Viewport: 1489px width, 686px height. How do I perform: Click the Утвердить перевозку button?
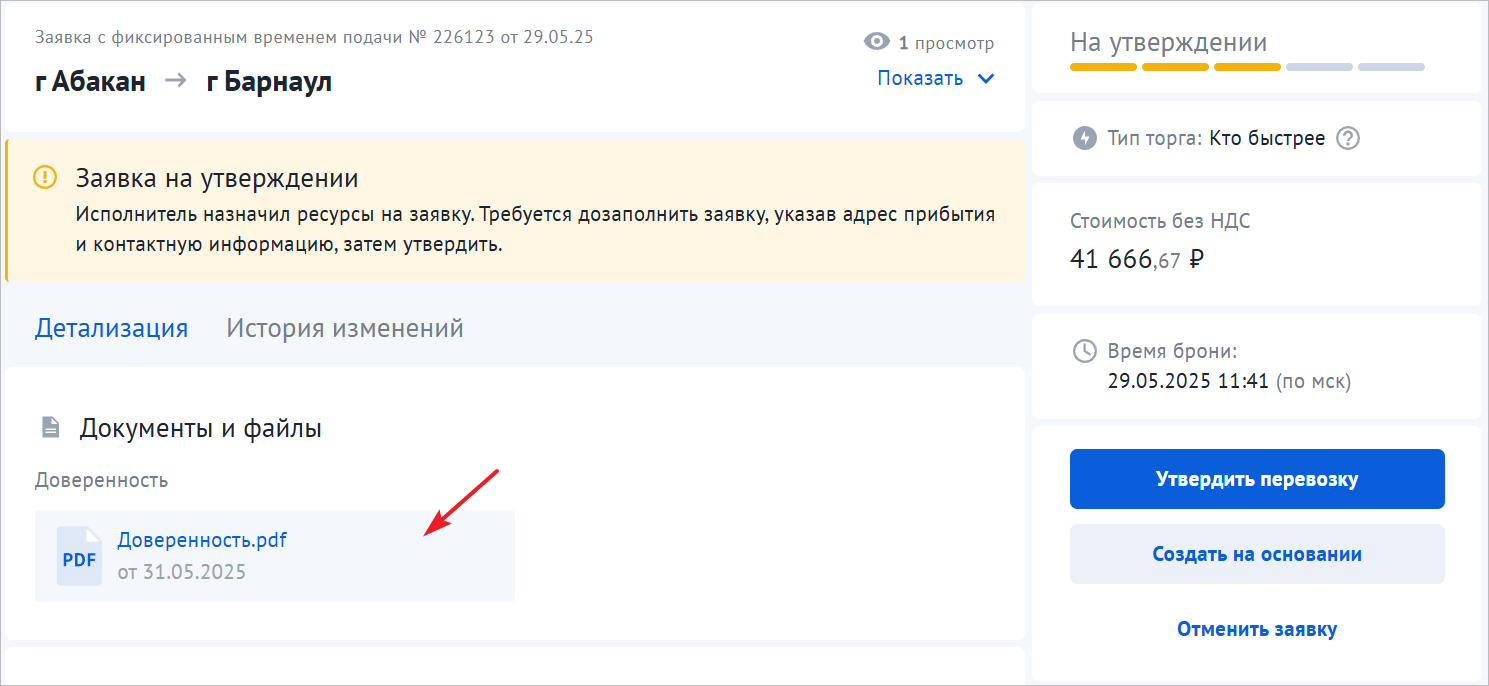(1257, 479)
